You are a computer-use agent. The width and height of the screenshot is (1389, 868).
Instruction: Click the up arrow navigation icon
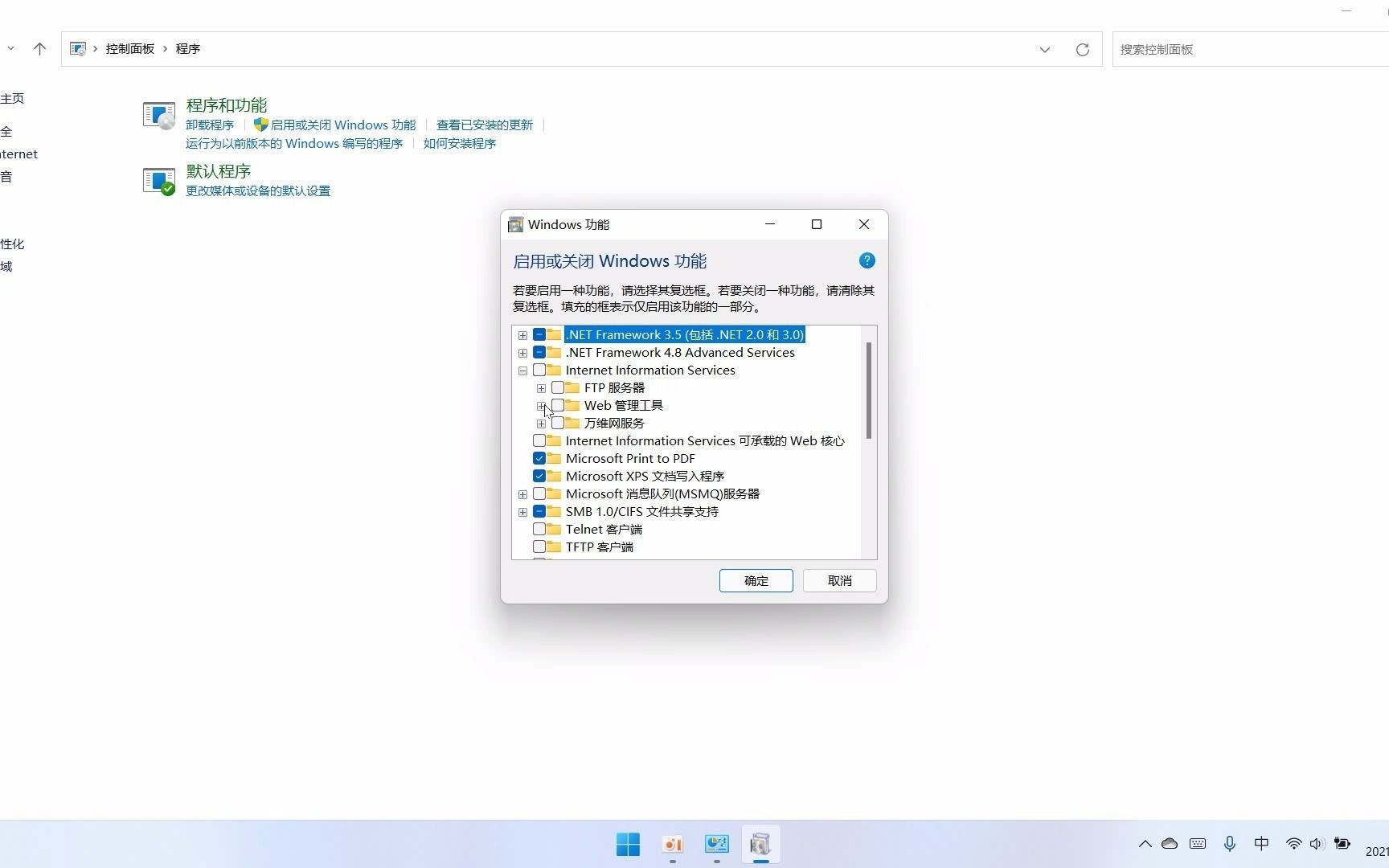pos(39,49)
